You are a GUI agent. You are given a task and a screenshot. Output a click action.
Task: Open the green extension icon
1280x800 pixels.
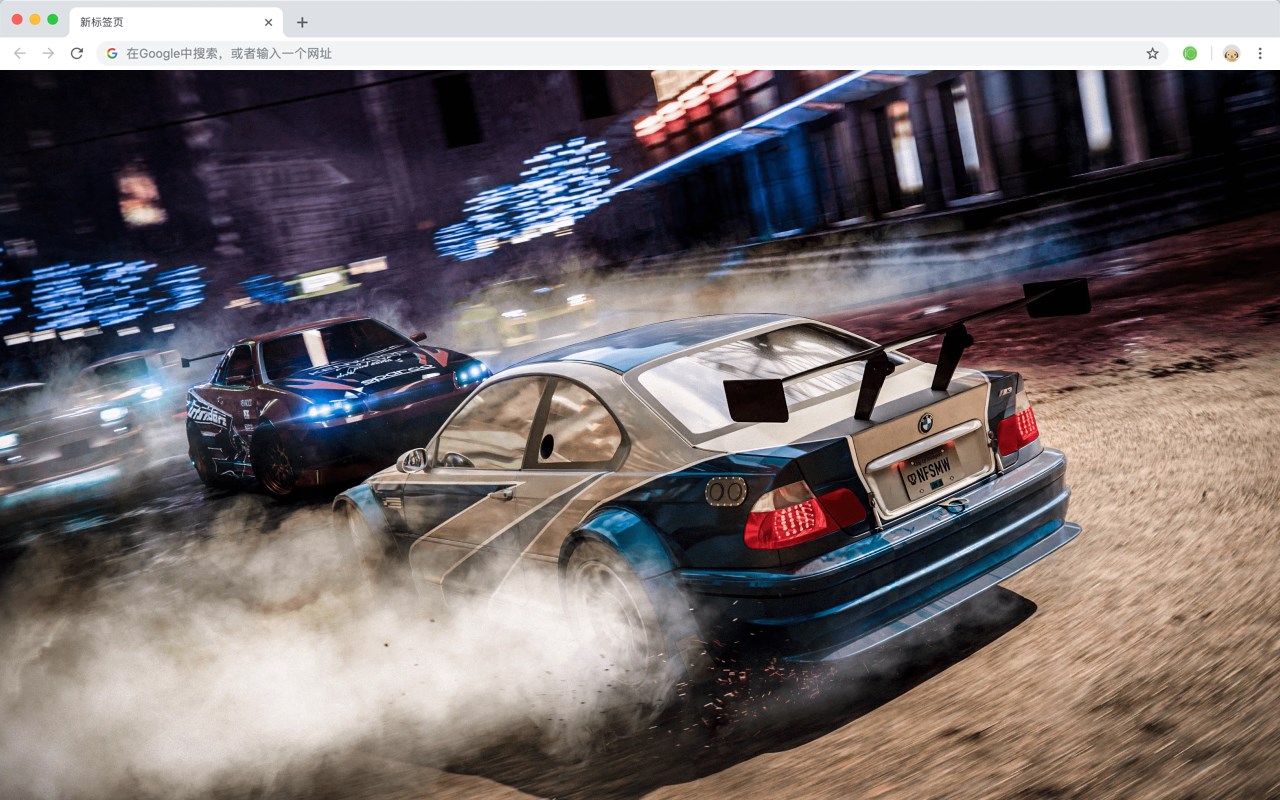coord(1190,53)
